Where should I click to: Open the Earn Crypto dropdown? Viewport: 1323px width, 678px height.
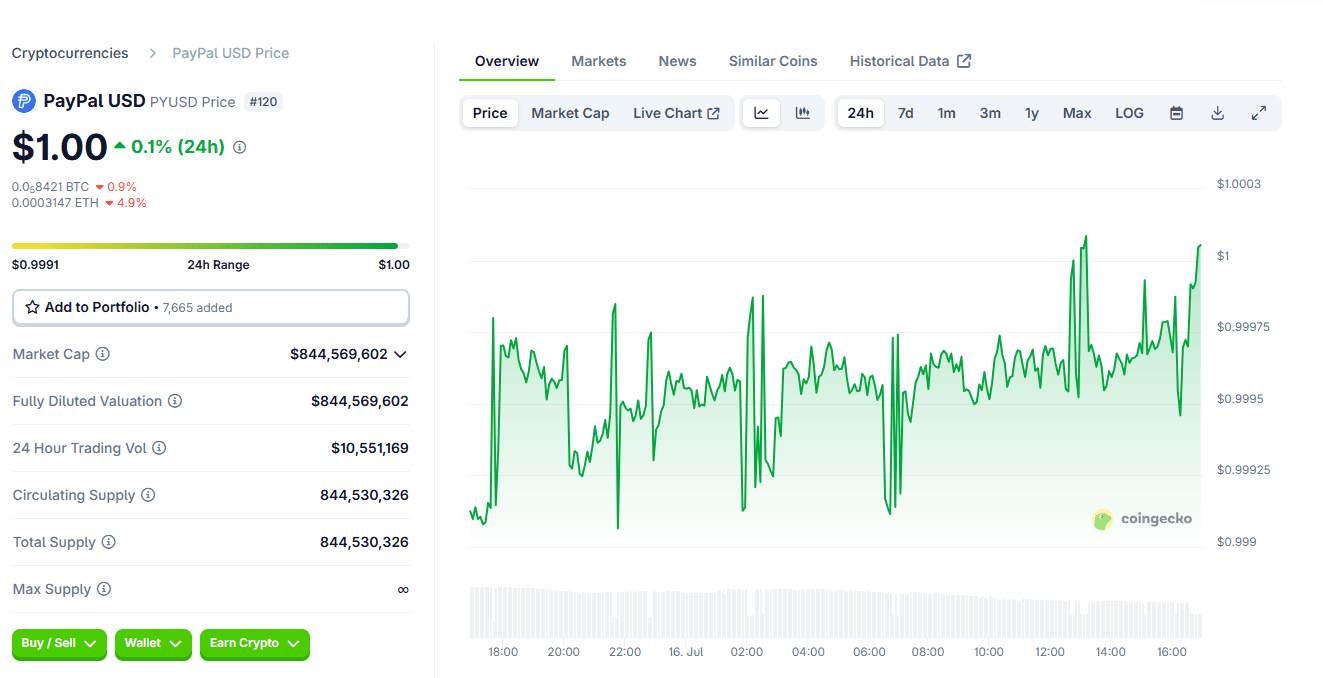coord(255,643)
